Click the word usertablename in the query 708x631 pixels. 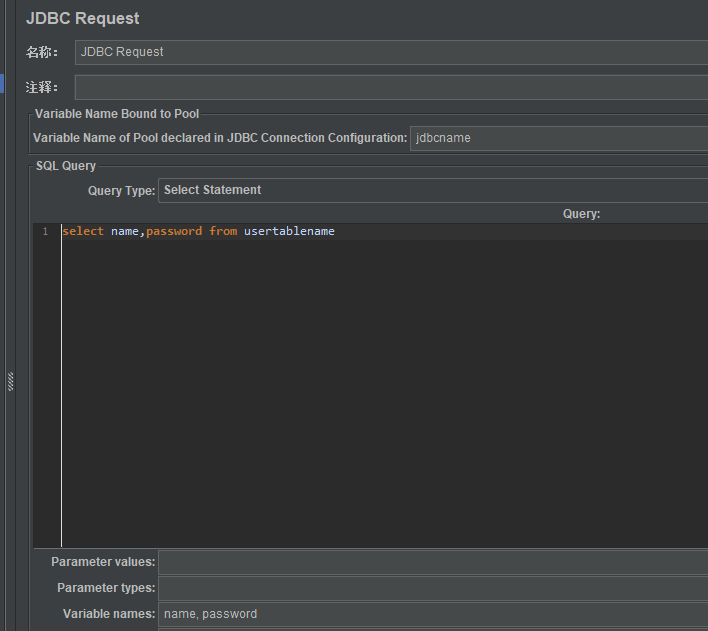click(289, 232)
